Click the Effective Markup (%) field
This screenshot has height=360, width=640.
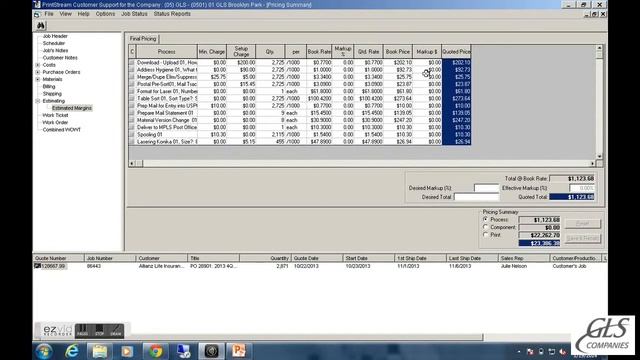click(582, 188)
